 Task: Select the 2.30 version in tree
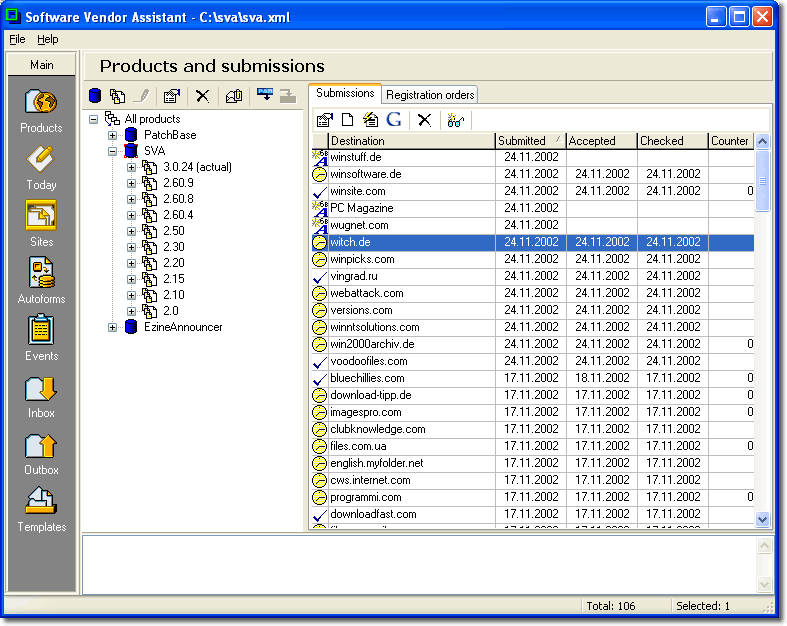point(174,247)
